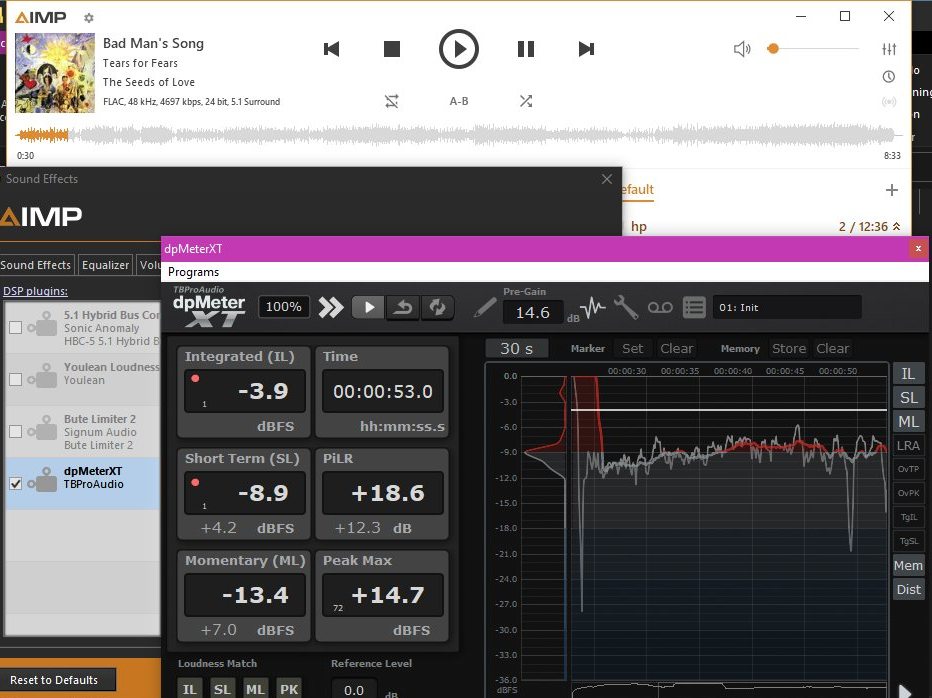Open the '01: Init' preset selector
Viewport: 932px width, 698px height.
787,307
